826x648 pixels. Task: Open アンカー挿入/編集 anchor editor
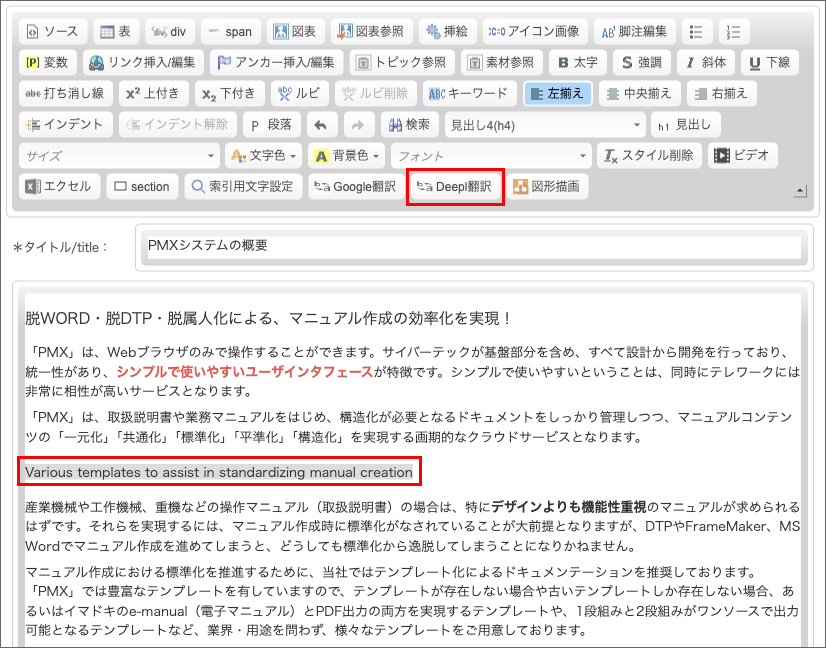[x=277, y=63]
